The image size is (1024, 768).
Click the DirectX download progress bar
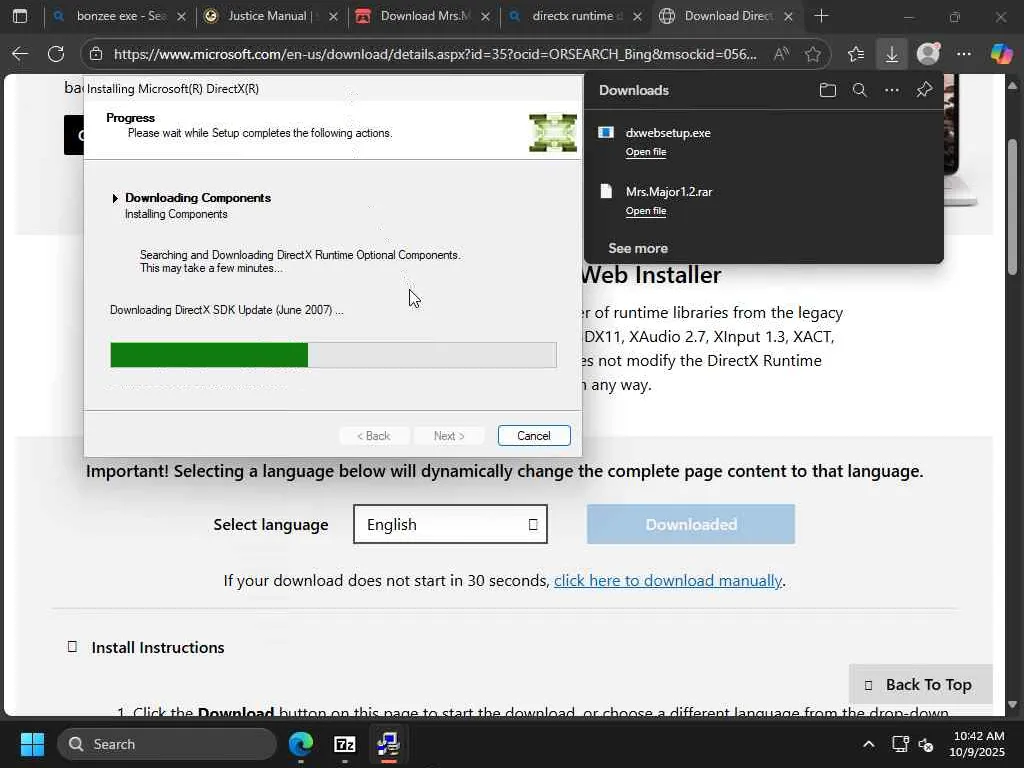pyautogui.click(x=333, y=355)
